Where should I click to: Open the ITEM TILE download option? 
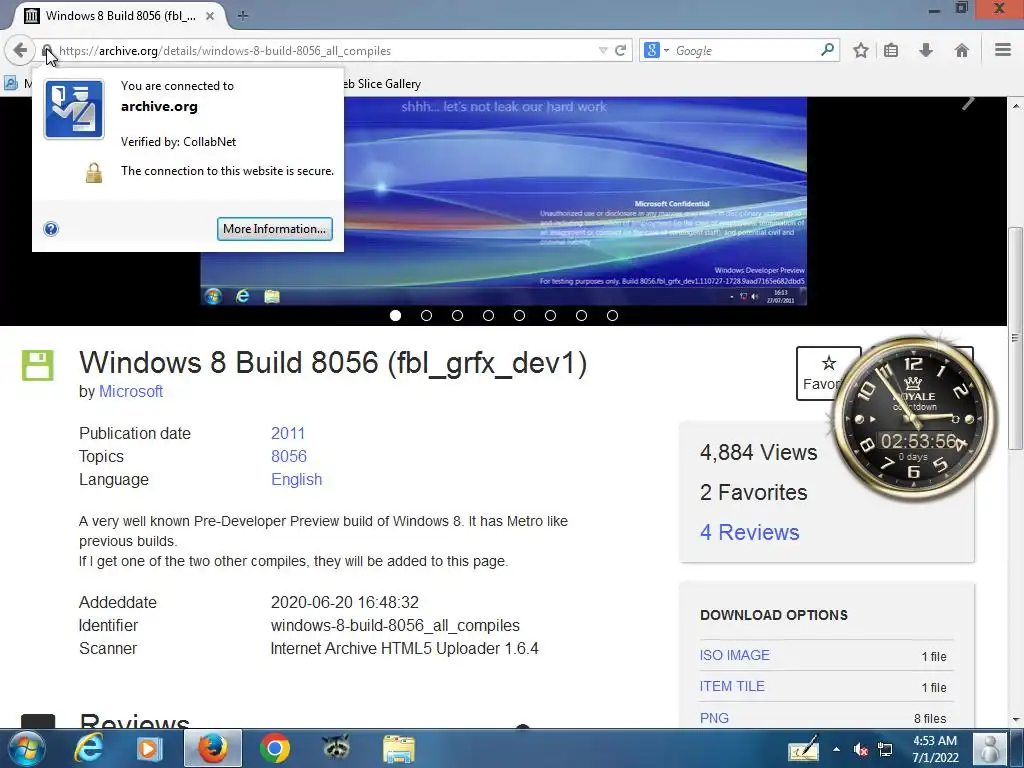[732, 686]
